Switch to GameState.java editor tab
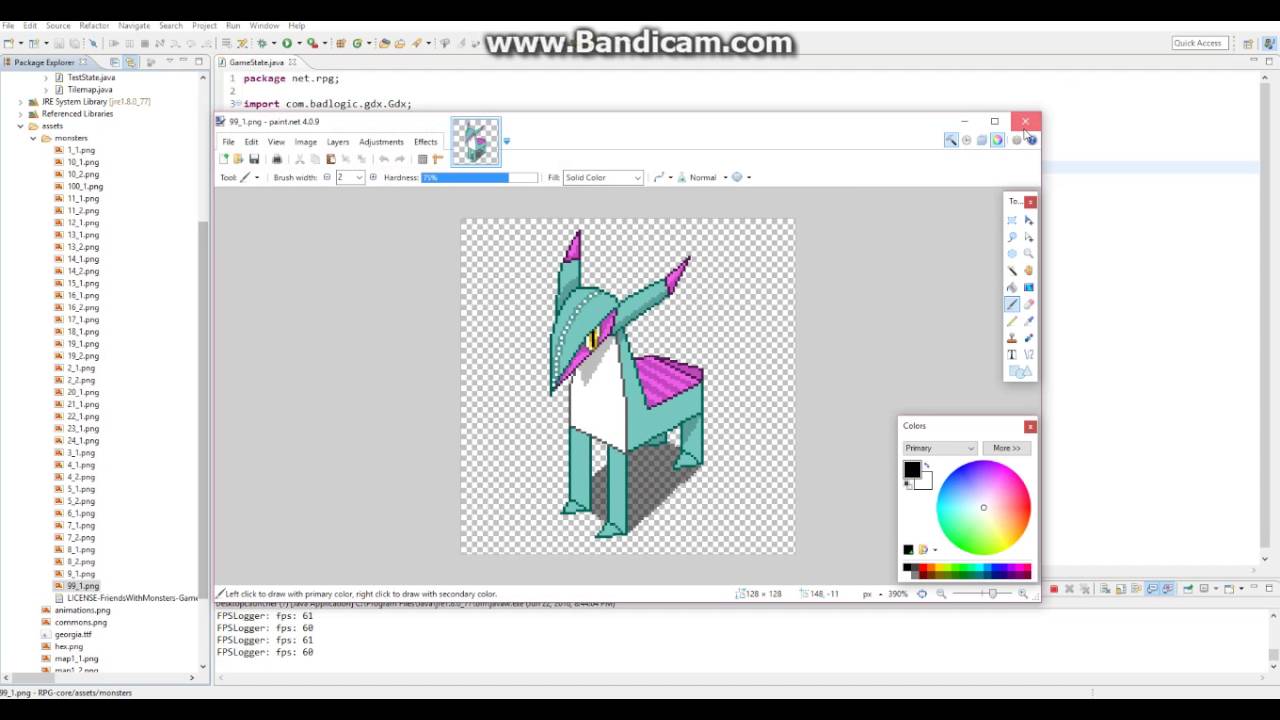 (256, 62)
